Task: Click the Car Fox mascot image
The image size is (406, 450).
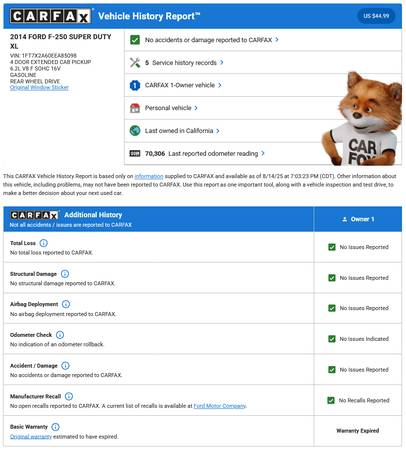Action: click(x=362, y=119)
